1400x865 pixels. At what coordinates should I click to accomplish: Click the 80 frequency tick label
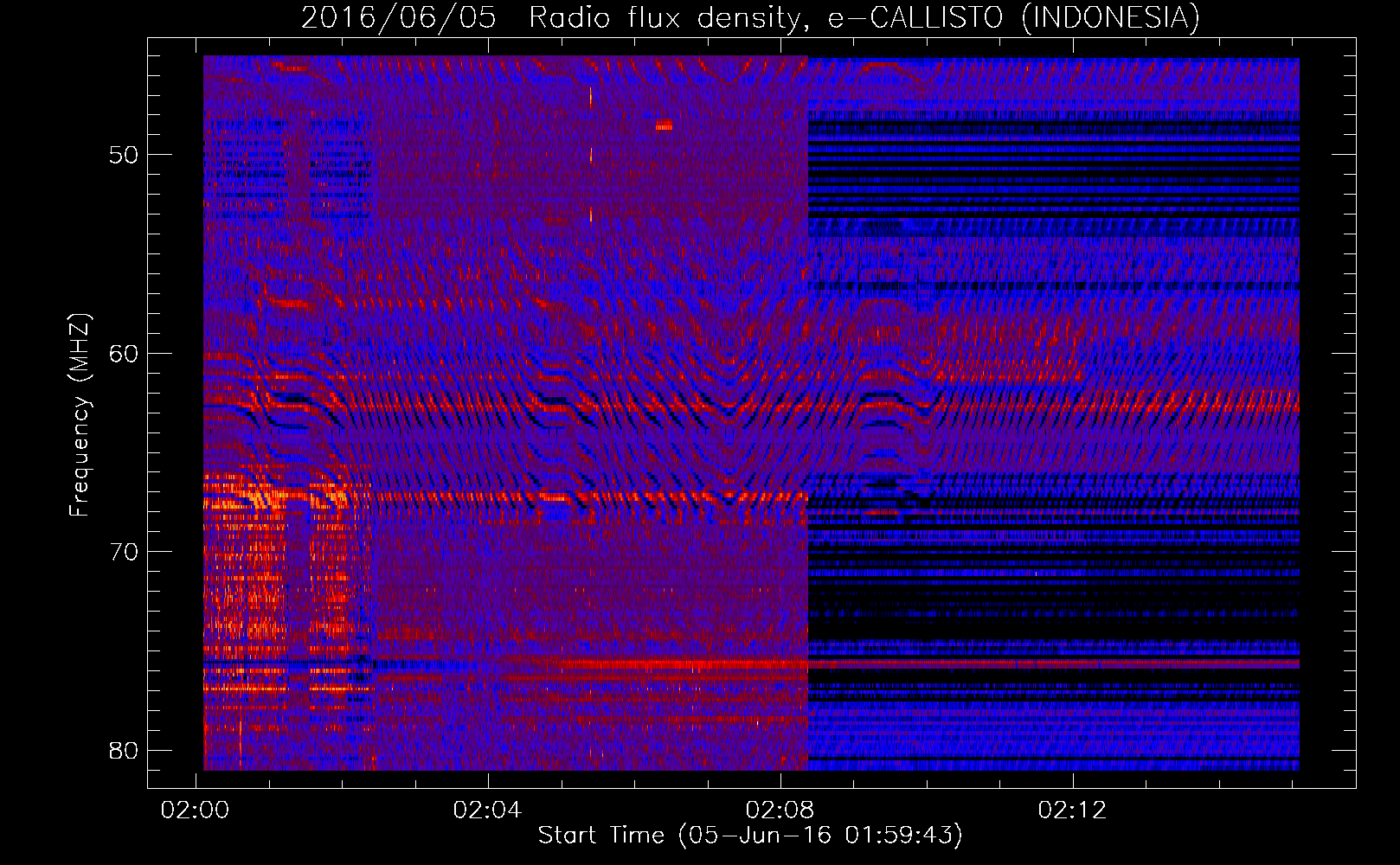[x=125, y=750]
